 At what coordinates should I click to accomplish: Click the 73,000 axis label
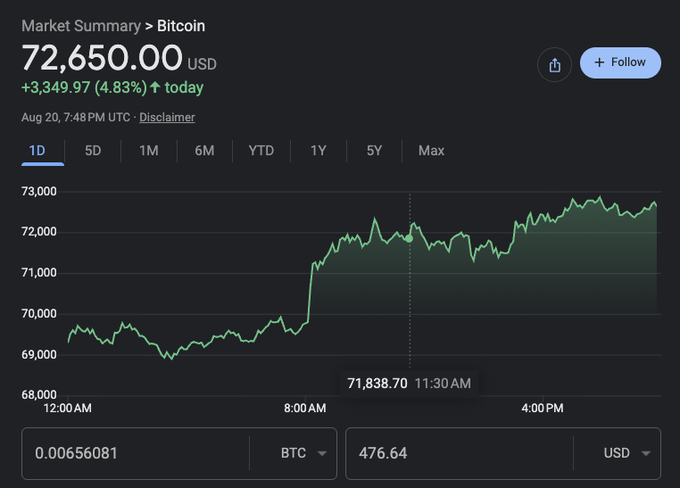pyautogui.click(x=39, y=191)
